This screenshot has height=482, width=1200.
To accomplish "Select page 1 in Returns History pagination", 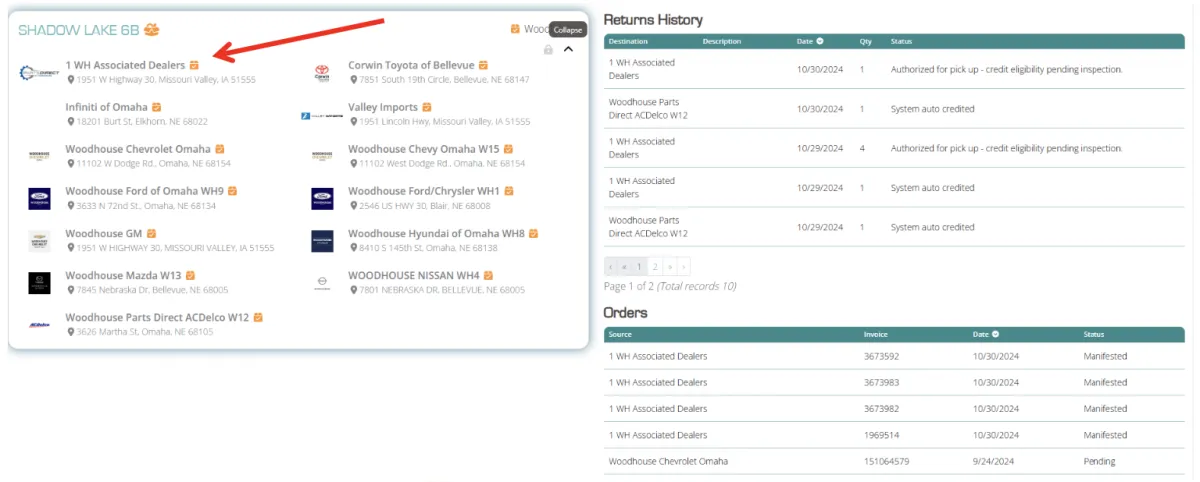I will coord(640,267).
